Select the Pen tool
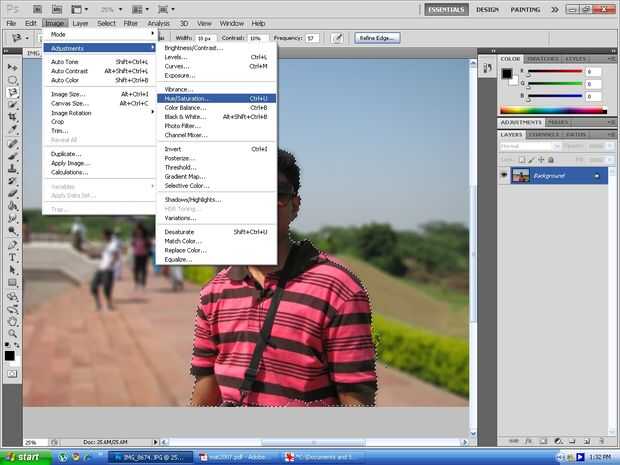The height and width of the screenshot is (465, 620). coord(12,245)
